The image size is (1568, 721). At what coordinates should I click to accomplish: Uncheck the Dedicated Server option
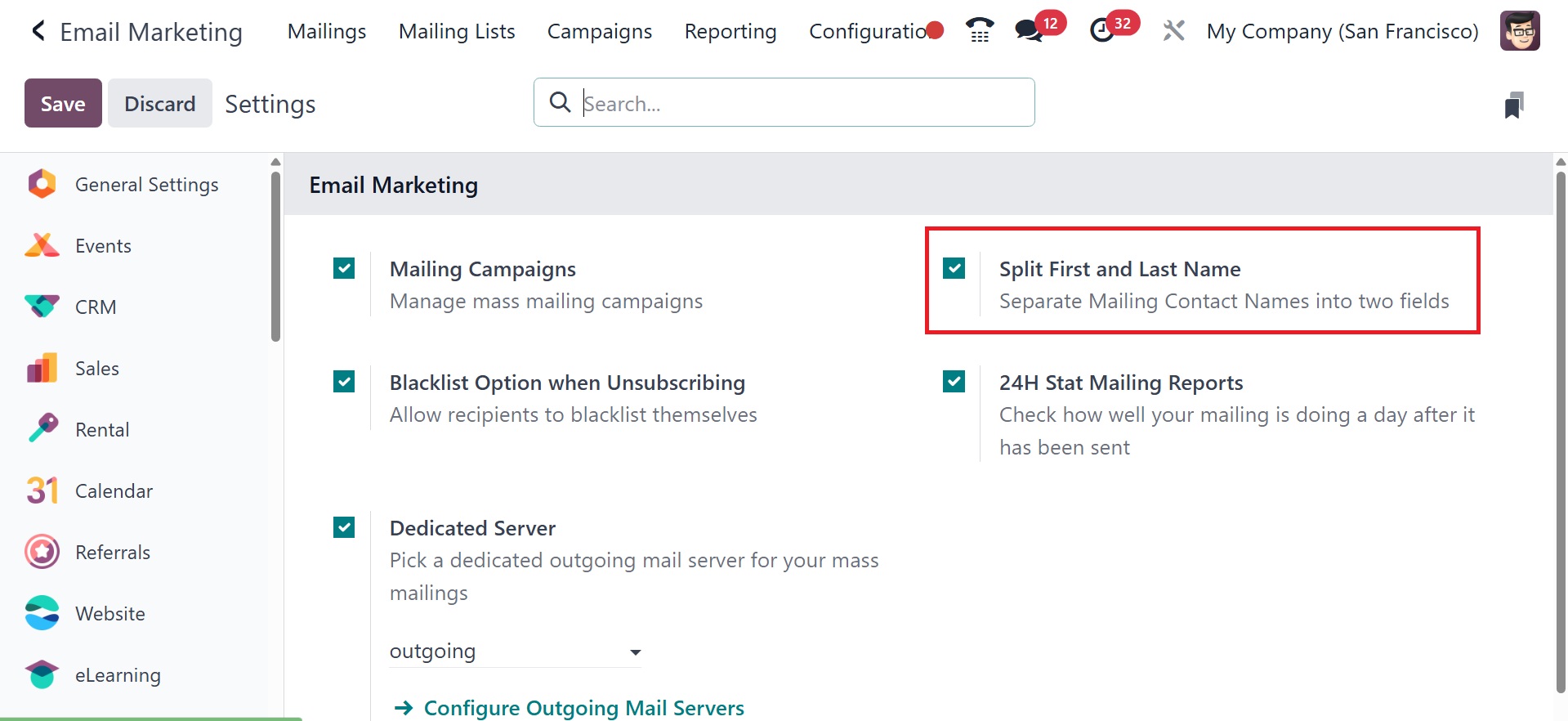344,527
